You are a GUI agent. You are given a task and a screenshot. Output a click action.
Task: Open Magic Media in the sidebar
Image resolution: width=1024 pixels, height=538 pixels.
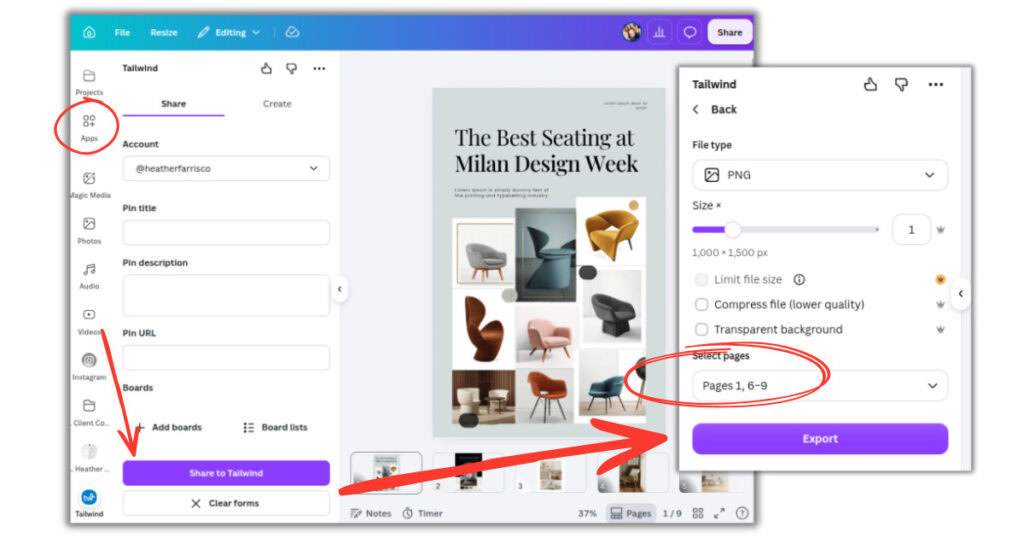[x=89, y=185]
